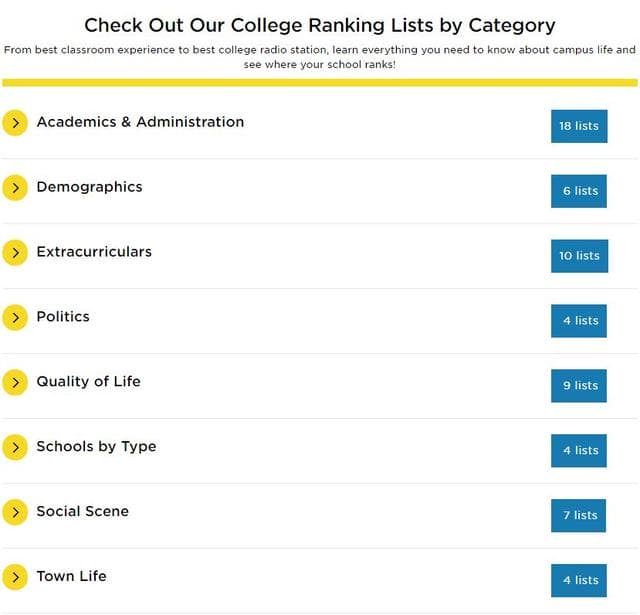Open the 18 lists button
Screen dimensions: 640x615
tap(579, 126)
